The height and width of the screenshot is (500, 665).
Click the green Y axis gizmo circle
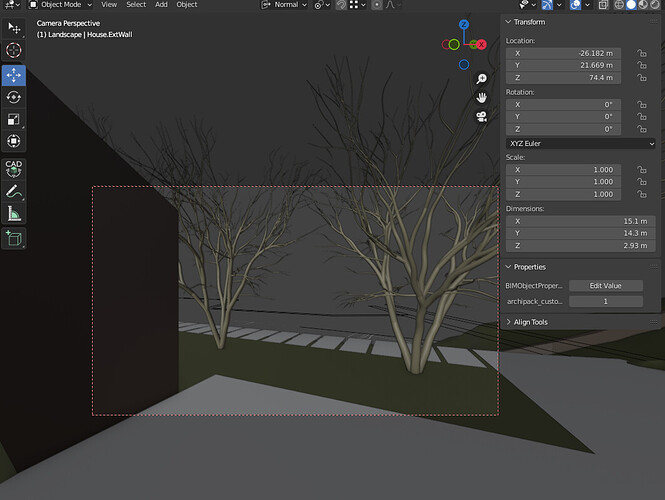point(454,44)
